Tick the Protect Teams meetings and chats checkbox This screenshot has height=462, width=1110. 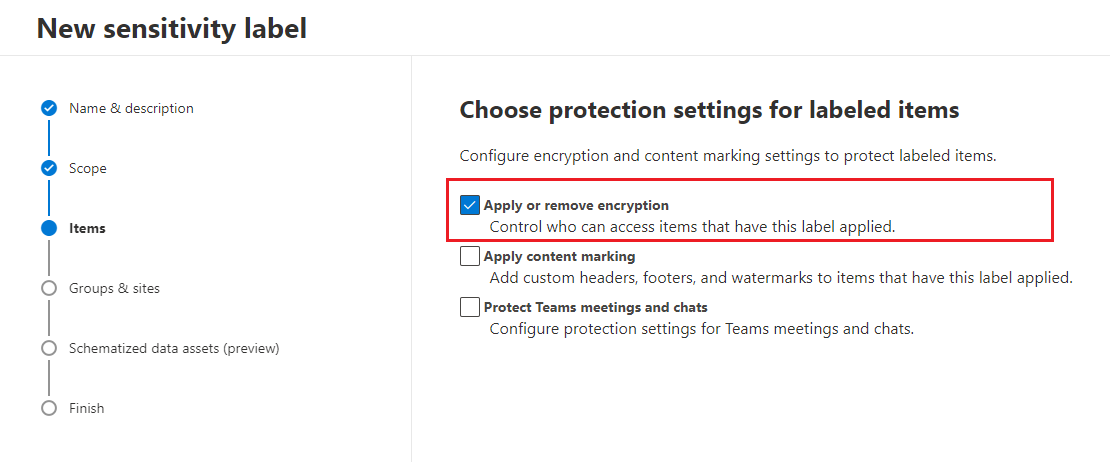click(470, 308)
